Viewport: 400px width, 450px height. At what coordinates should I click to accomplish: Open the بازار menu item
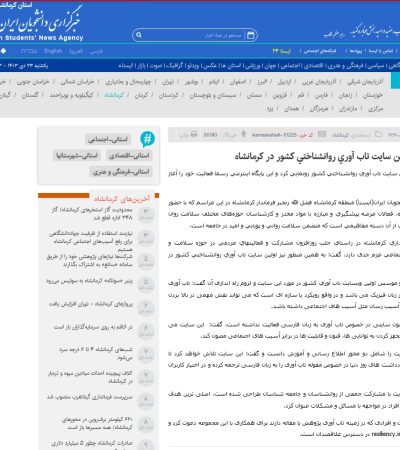[x=141, y=66]
